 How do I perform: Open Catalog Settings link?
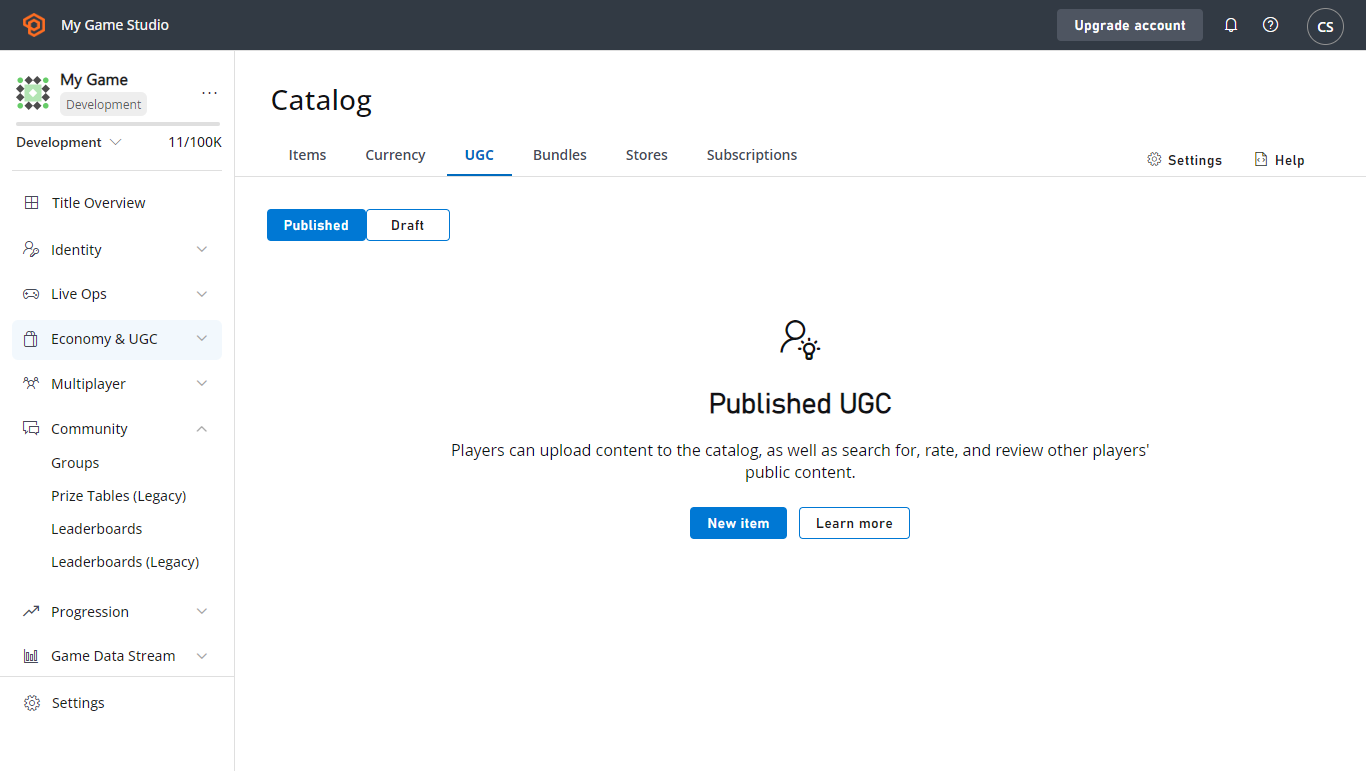[1185, 160]
